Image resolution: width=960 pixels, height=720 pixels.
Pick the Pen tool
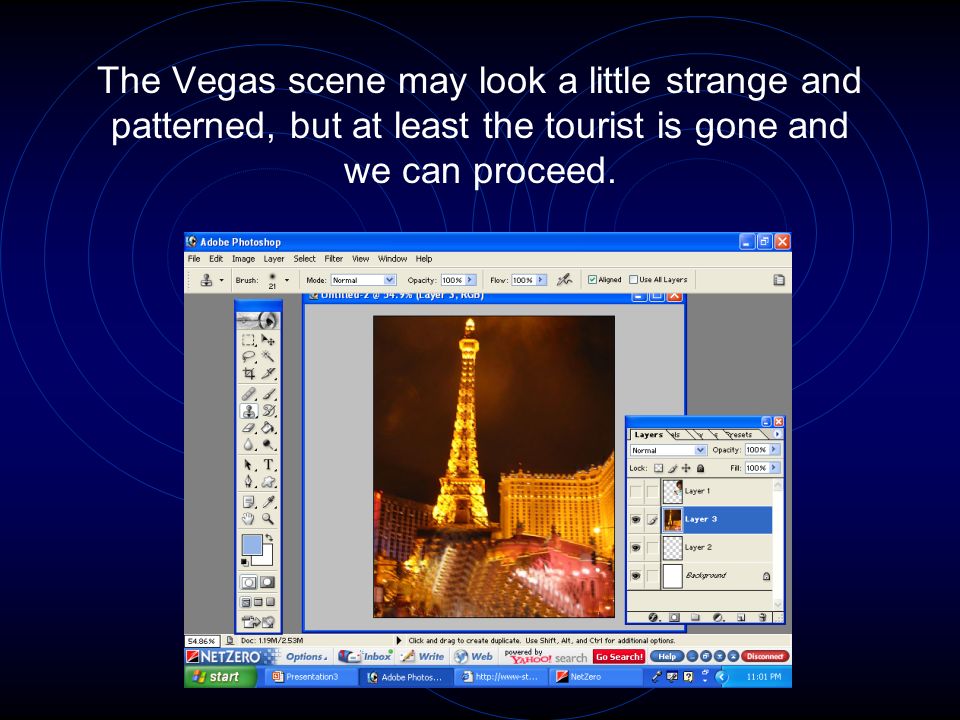tap(249, 482)
